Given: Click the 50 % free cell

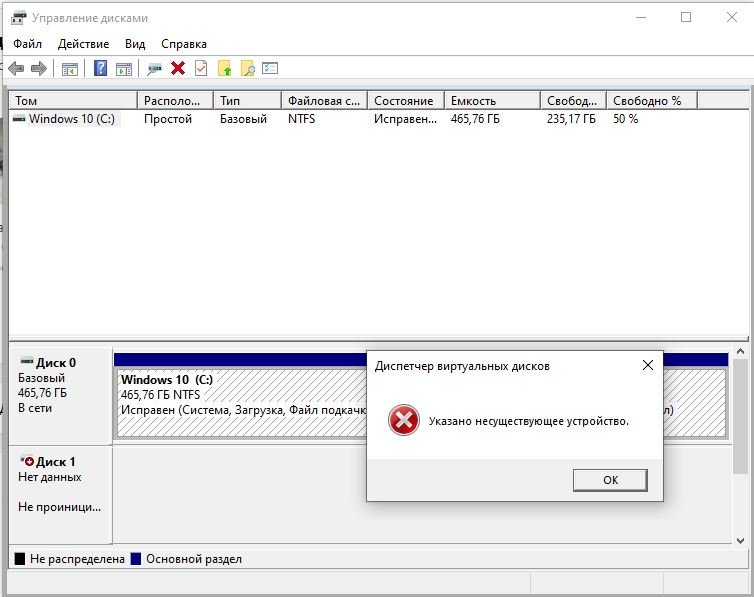Looking at the screenshot, I should point(625,119).
